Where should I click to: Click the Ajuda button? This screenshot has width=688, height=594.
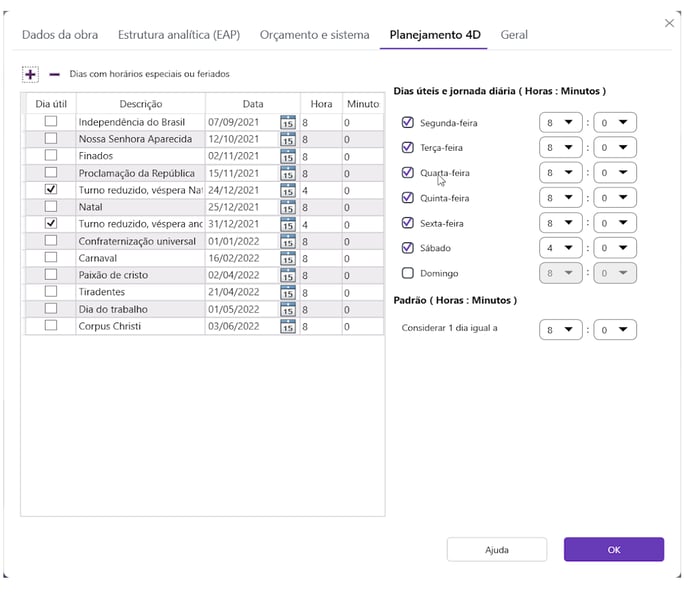[496, 549]
